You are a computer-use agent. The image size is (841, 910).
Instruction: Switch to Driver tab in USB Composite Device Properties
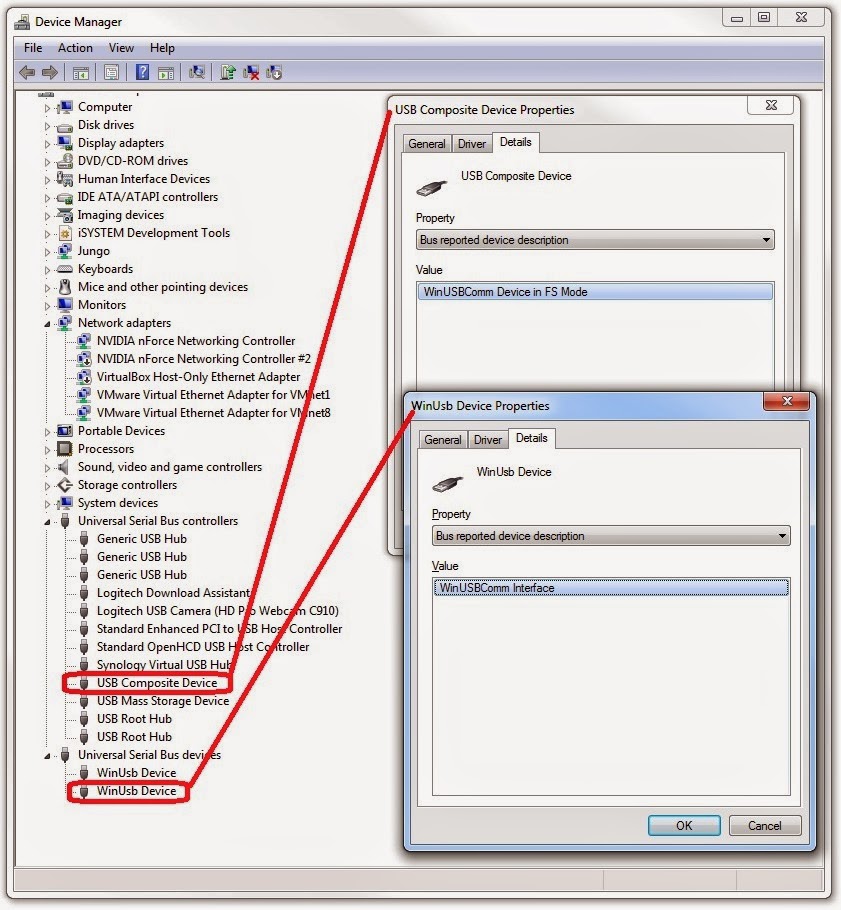click(x=471, y=143)
